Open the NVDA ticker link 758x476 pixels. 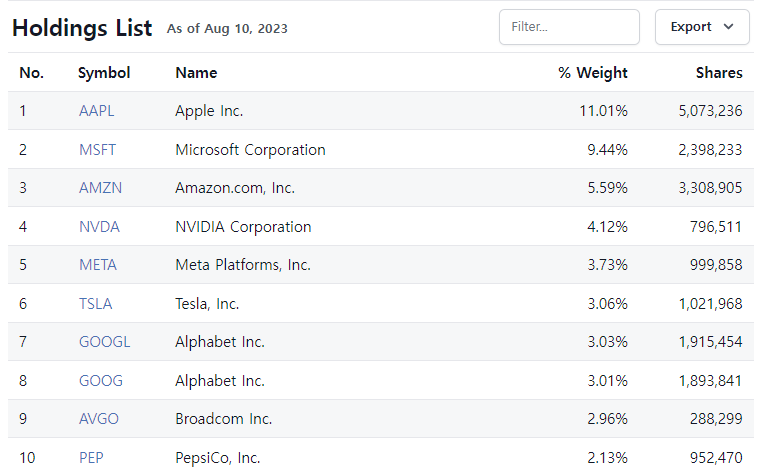click(x=99, y=227)
